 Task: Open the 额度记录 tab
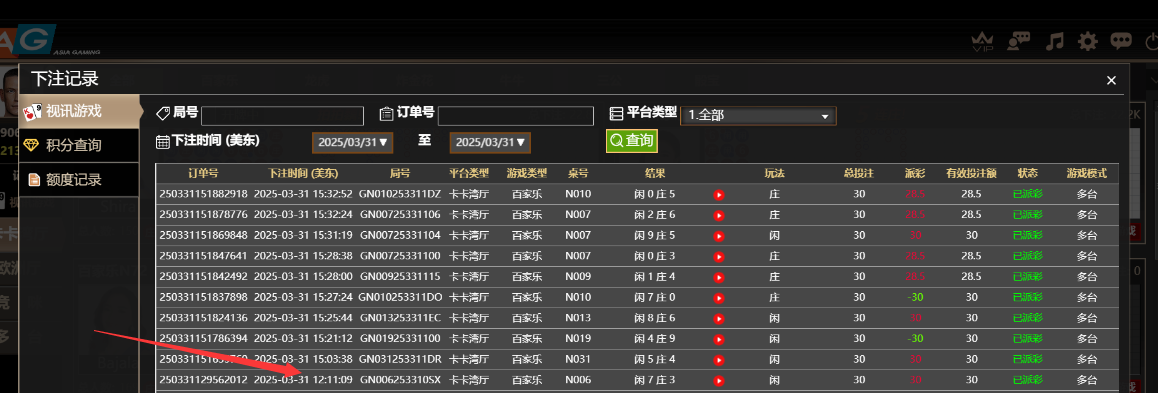tap(79, 180)
